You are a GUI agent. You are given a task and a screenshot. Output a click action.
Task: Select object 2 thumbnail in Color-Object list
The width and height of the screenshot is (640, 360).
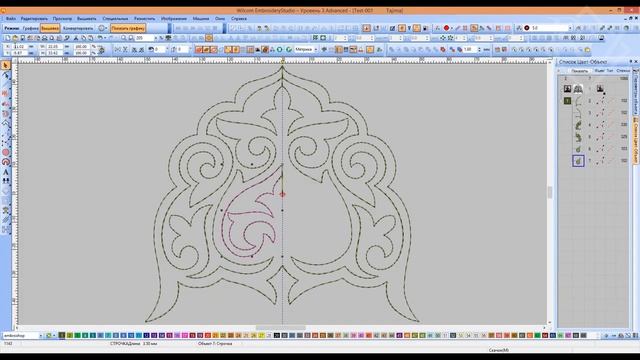pos(578,101)
